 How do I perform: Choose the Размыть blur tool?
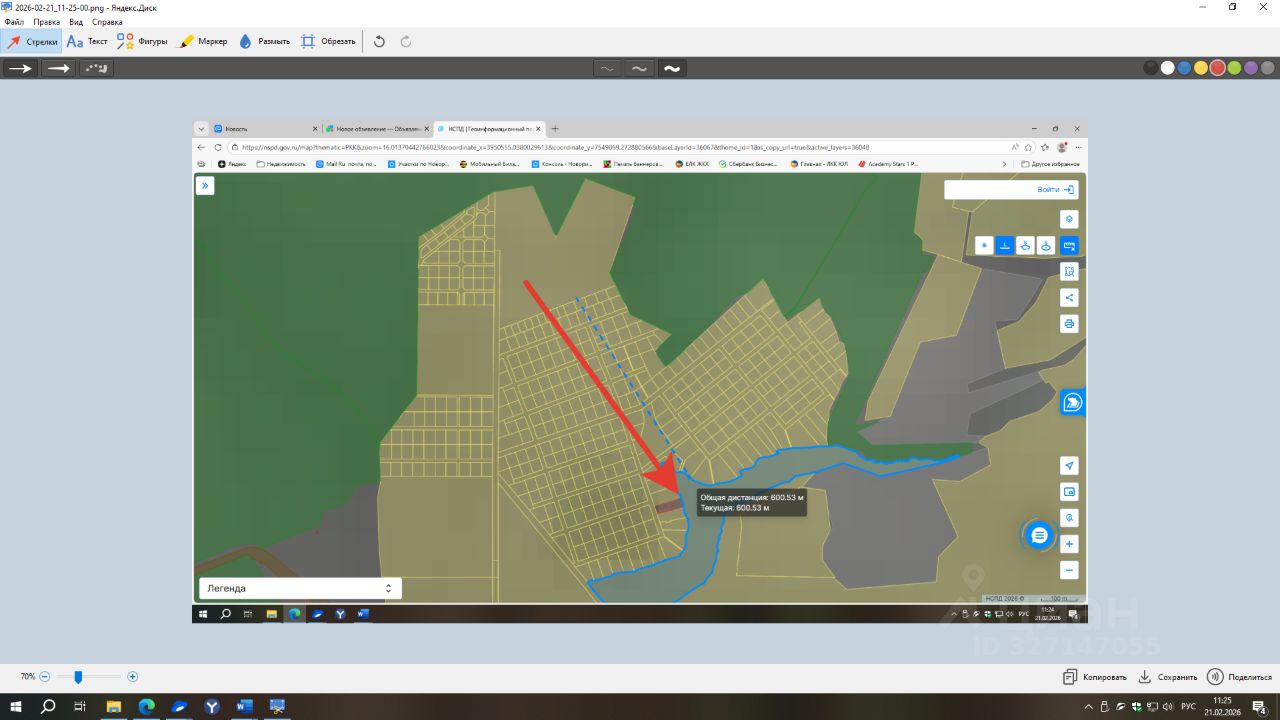pyautogui.click(x=264, y=41)
